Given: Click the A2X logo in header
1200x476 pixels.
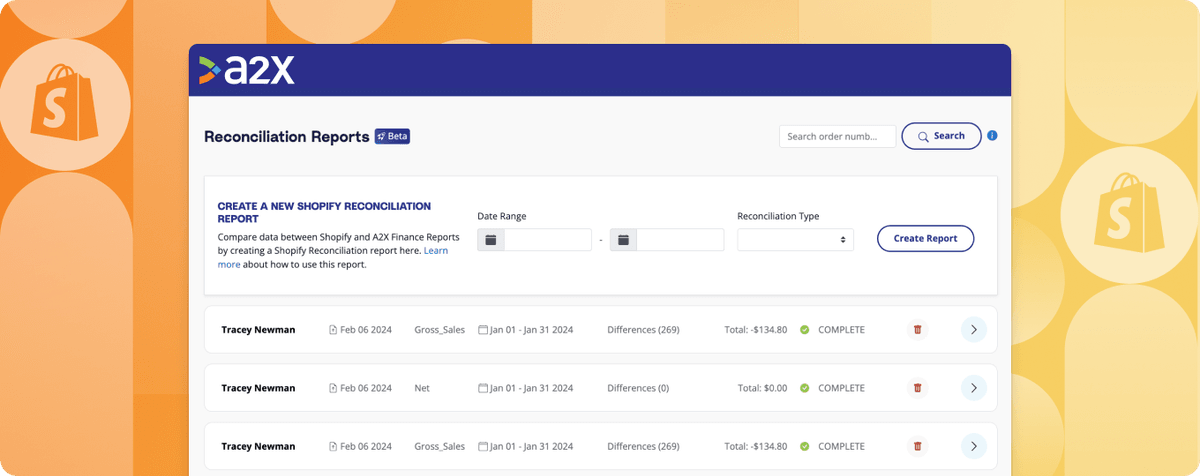Looking at the screenshot, I should click(x=246, y=69).
